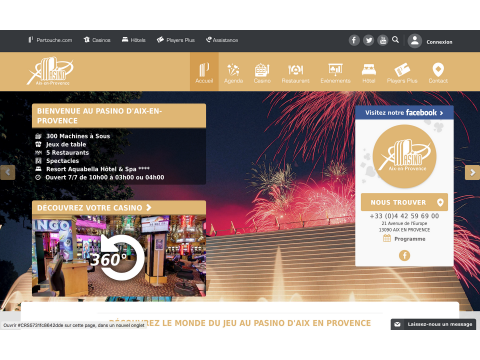Click the Twitter icon in top bar

(x=368, y=41)
